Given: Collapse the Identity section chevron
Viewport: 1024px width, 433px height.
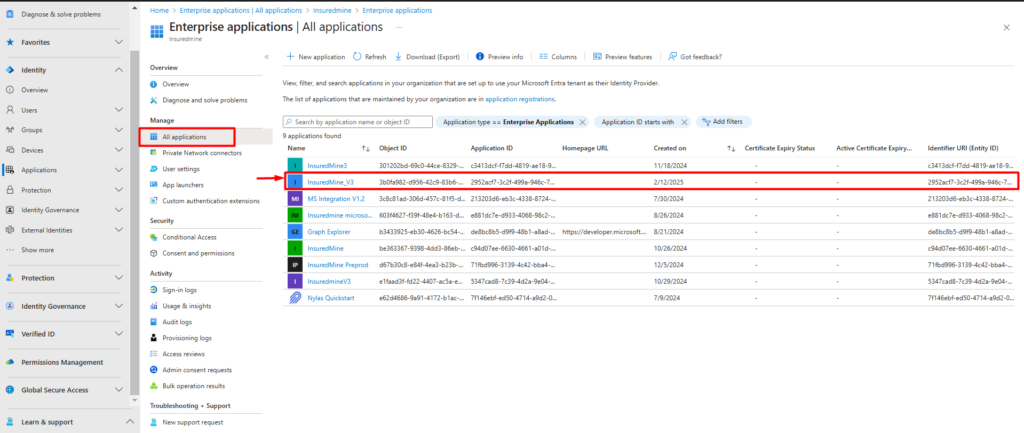Looking at the screenshot, I should point(119,70).
